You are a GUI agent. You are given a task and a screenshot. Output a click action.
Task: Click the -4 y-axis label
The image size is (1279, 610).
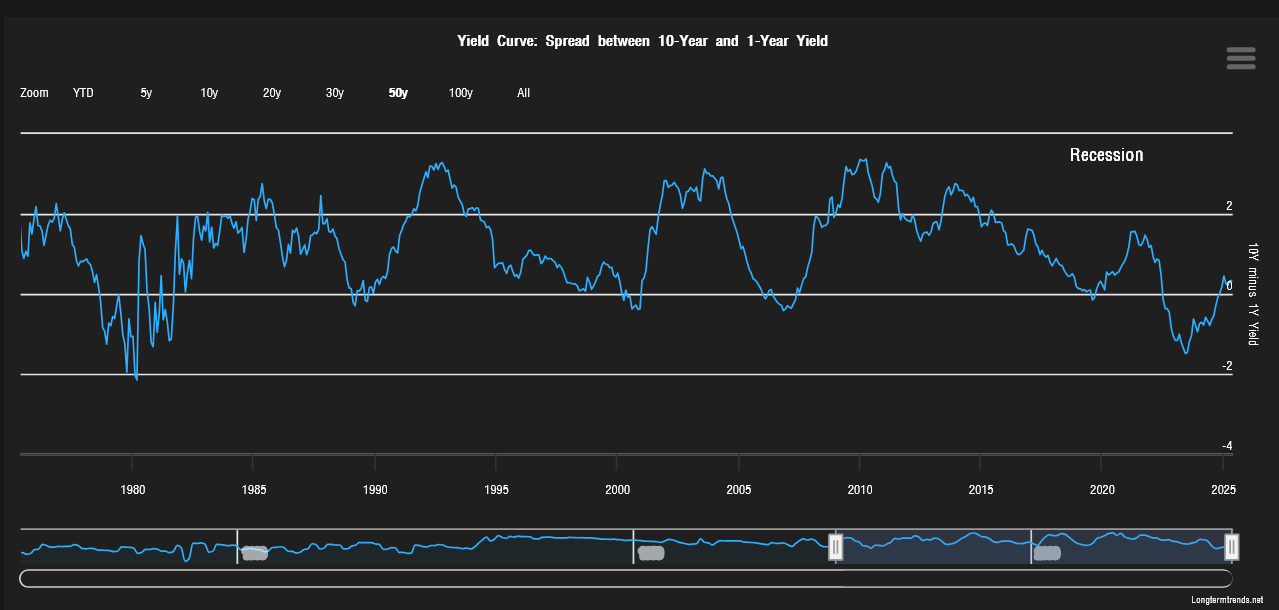(x=1227, y=446)
